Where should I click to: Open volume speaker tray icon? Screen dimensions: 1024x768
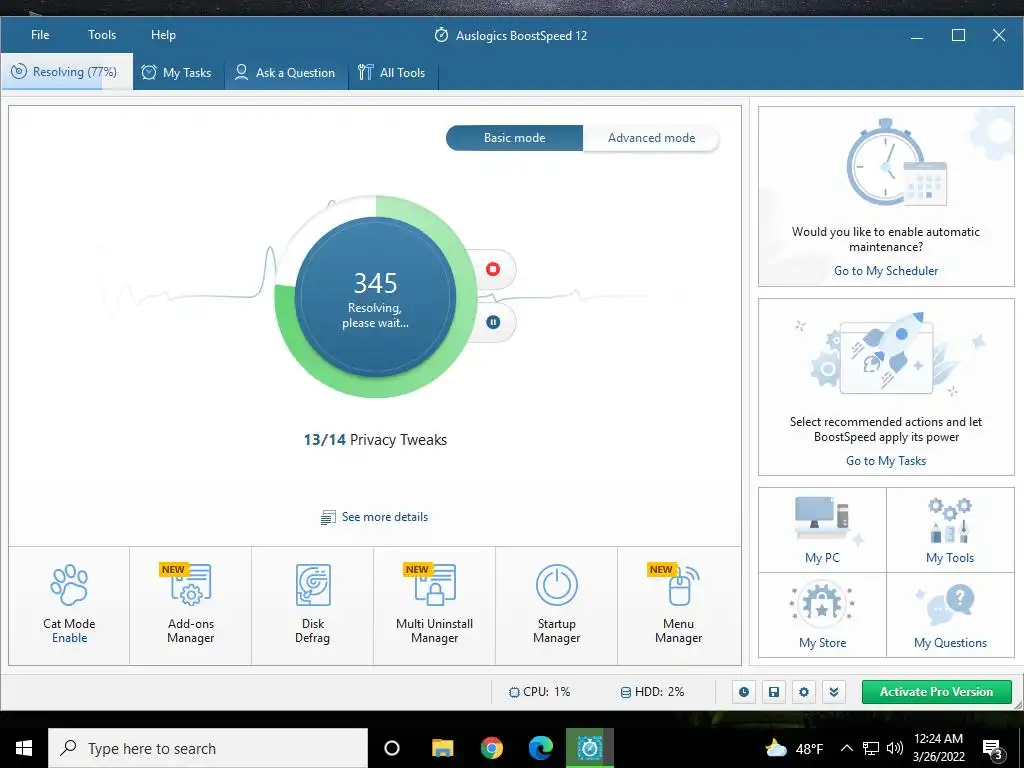pyautogui.click(x=895, y=748)
